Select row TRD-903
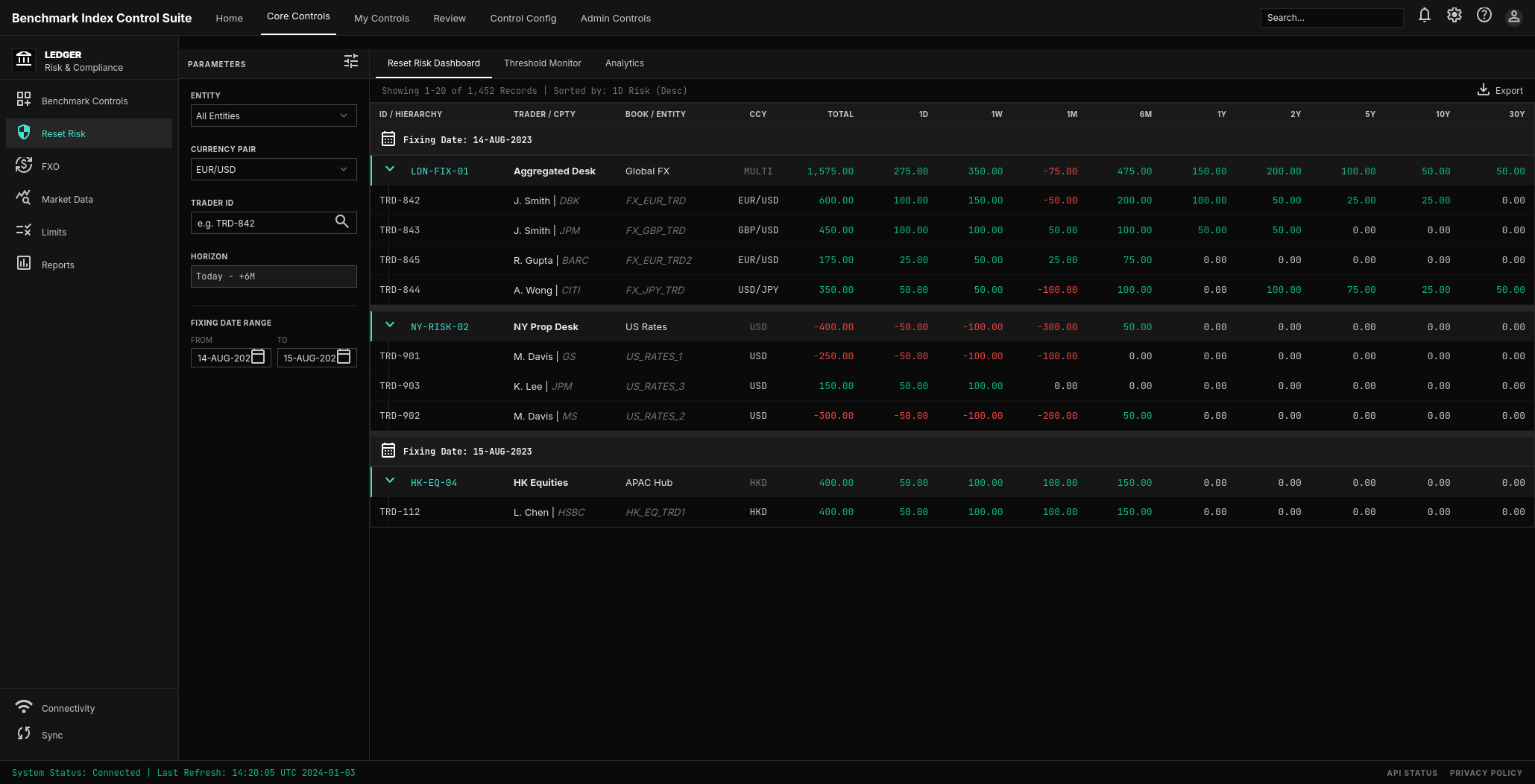Viewport: 1535px width, 784px height. [x=952, y=386]
